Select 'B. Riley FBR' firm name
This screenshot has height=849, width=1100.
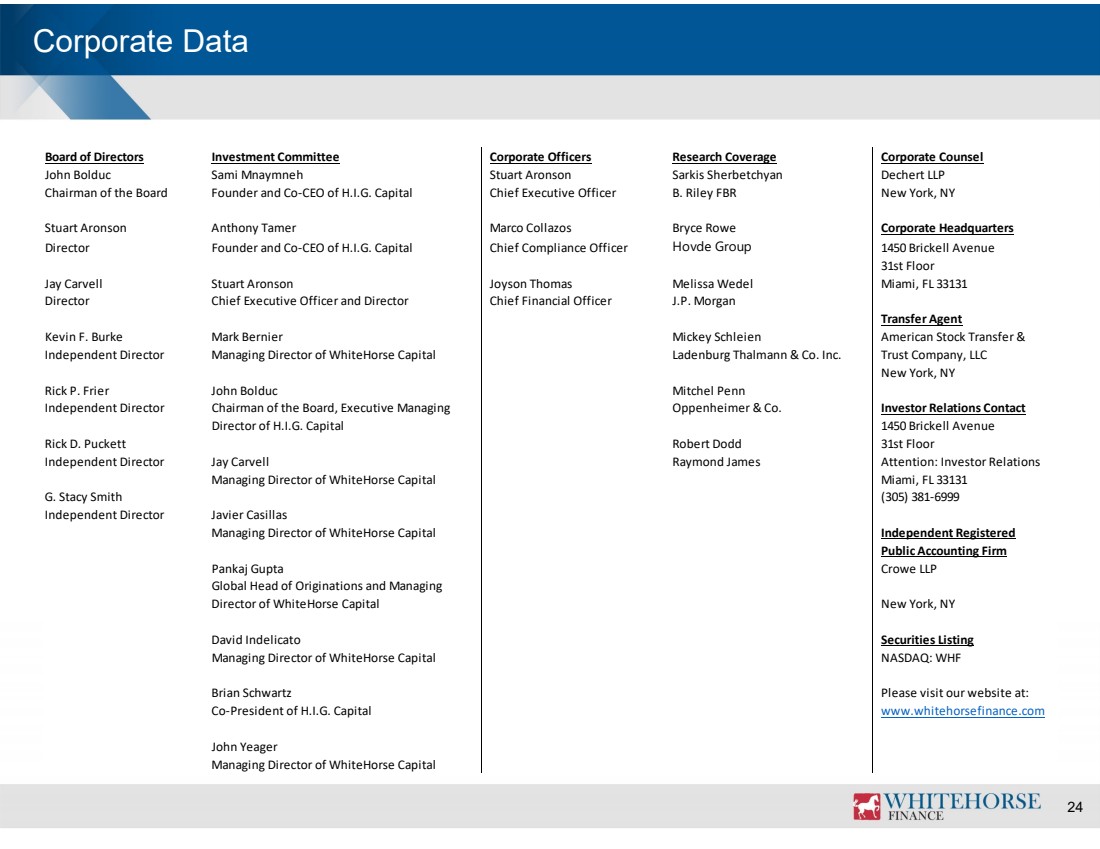pyautogui.click(x=704, y=193)
